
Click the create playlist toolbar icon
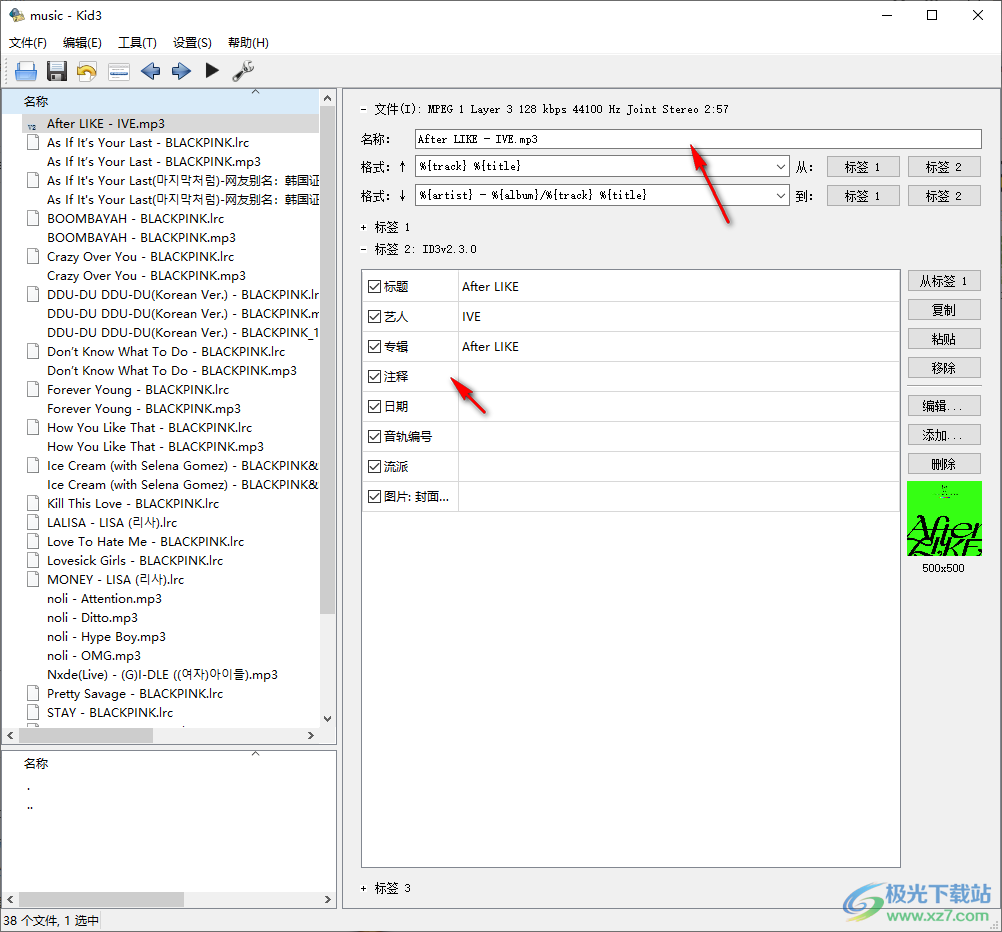119,71
